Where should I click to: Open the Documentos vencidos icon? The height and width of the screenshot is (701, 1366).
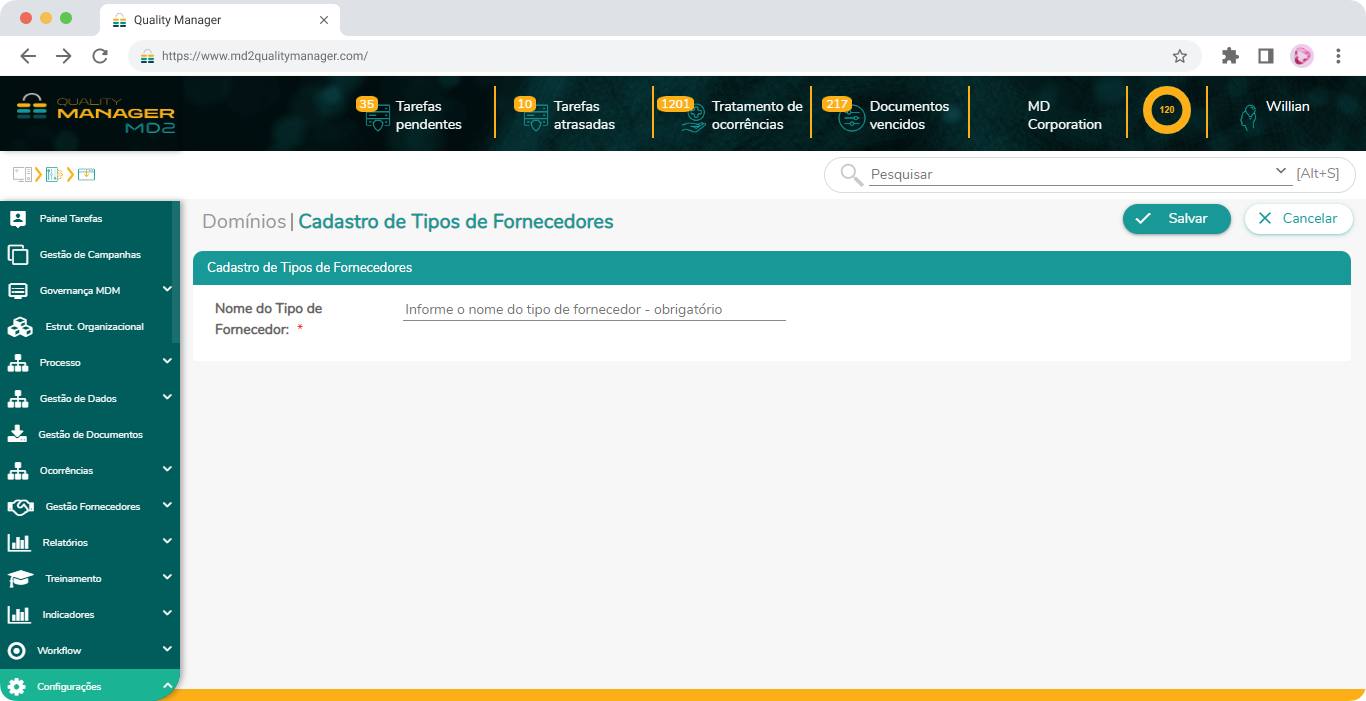[851, 118]
